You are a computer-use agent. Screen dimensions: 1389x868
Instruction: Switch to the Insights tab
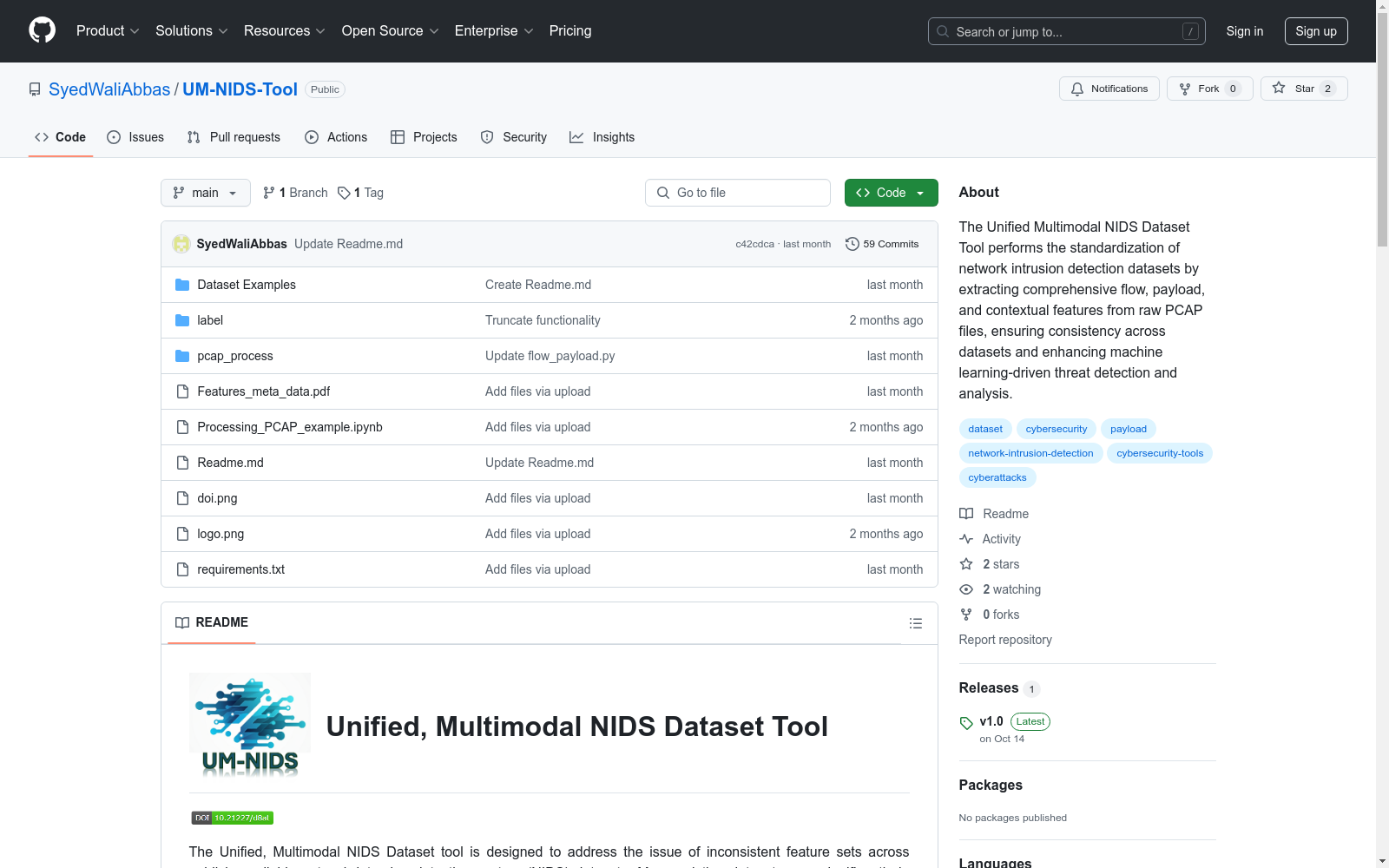(602, 137)
